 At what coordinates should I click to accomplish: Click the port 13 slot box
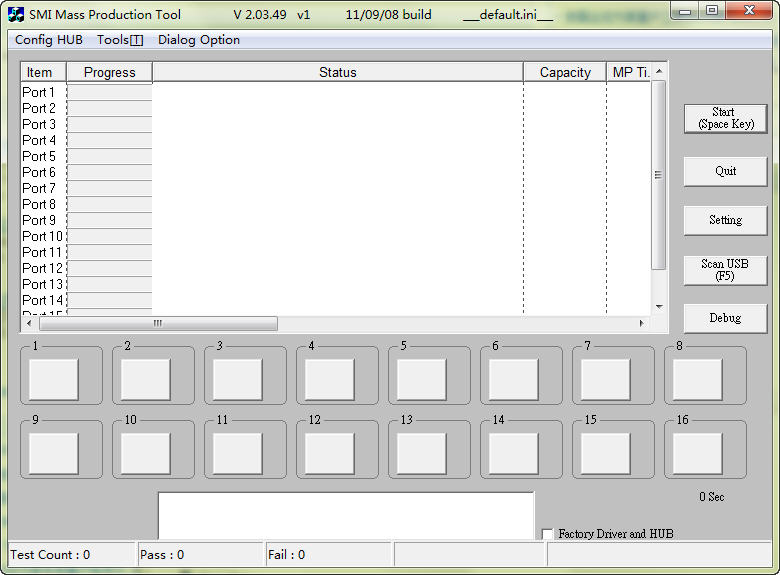(422, 453)
